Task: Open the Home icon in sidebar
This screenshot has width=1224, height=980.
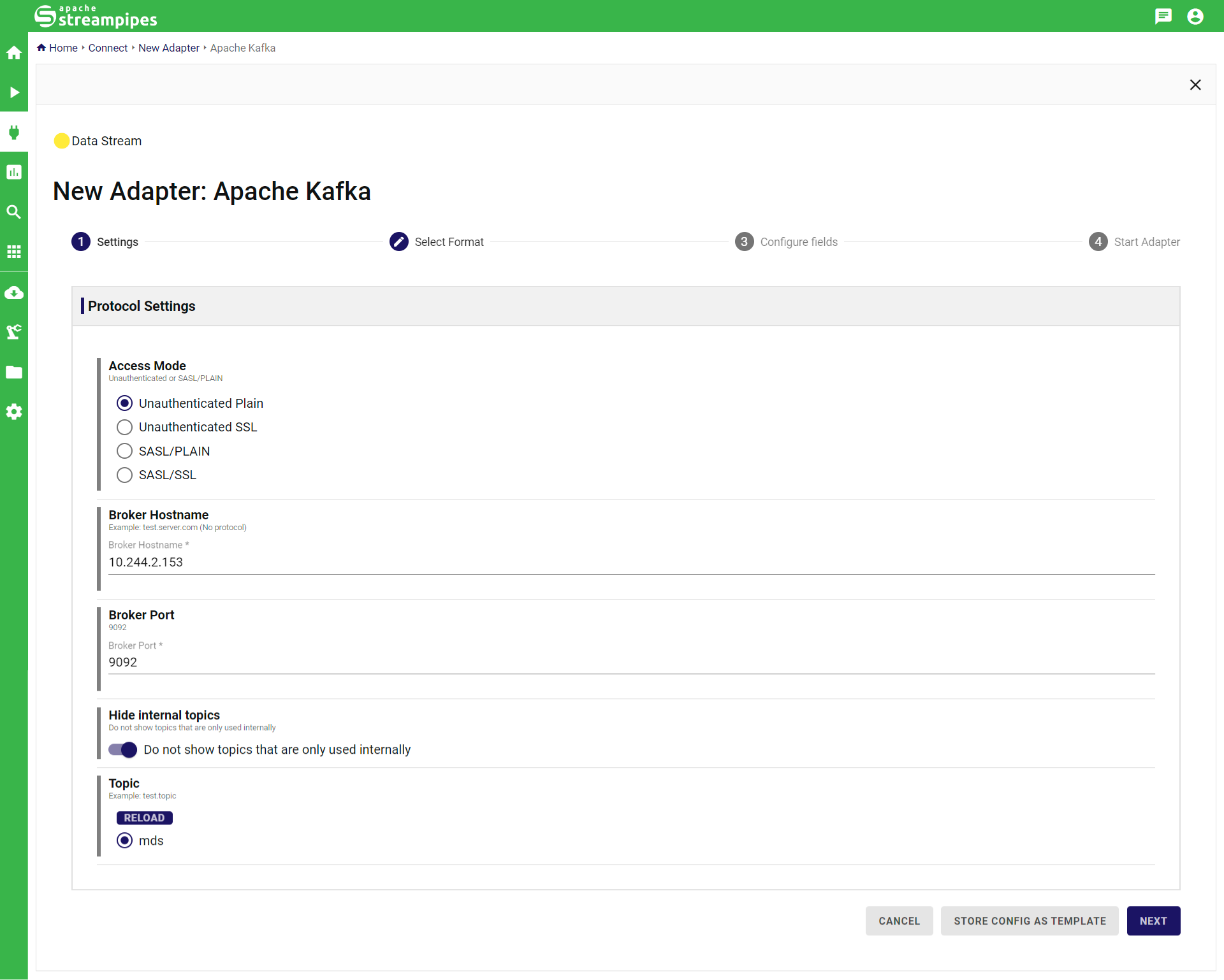Action: [14, 53]
